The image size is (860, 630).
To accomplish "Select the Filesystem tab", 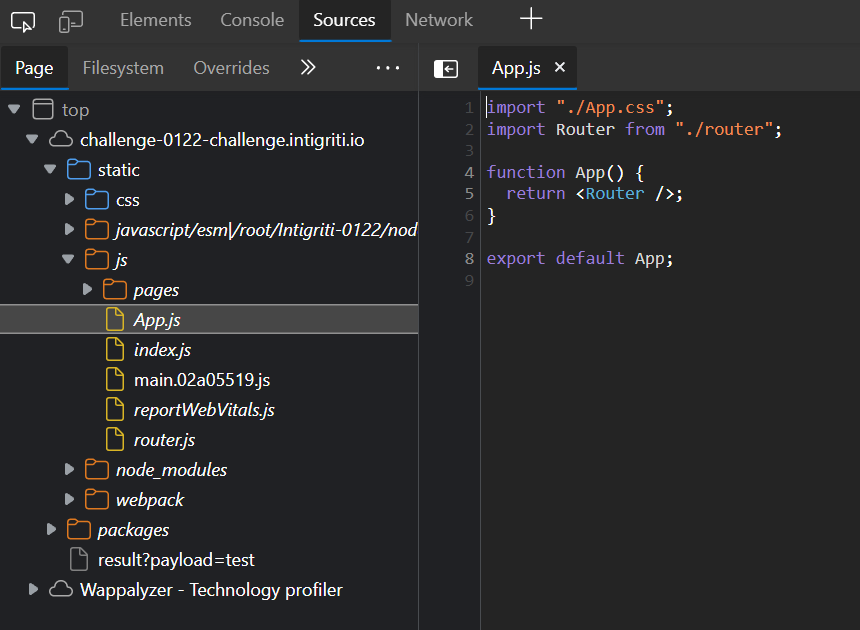I will click(123, 68).
